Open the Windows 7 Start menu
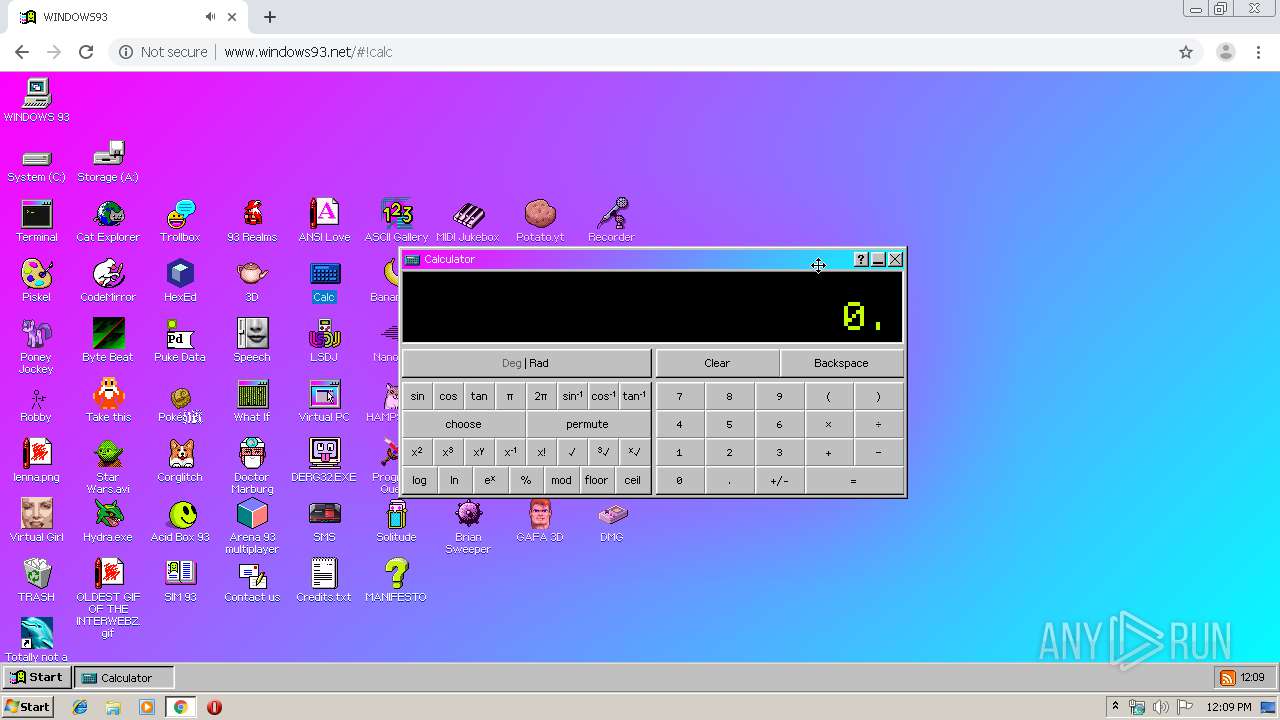 click(x=27, y=707)
